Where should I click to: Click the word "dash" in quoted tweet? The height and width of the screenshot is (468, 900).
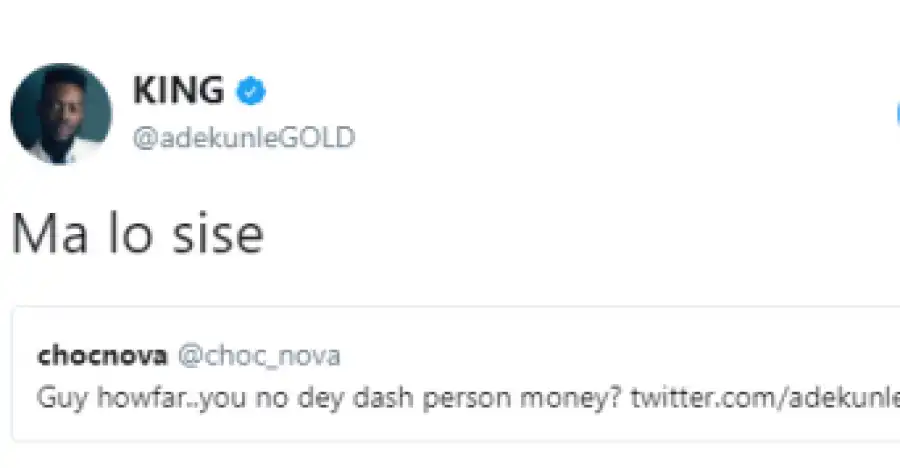click(x=383, y=397)
